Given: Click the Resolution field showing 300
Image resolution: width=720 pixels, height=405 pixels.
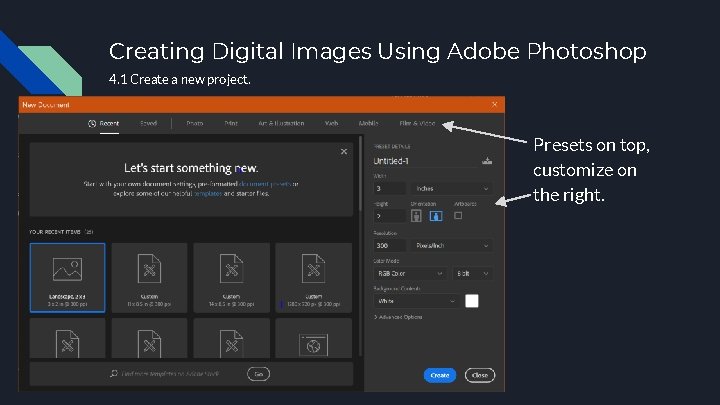Looking at the screenshot, I should point(389,246).
